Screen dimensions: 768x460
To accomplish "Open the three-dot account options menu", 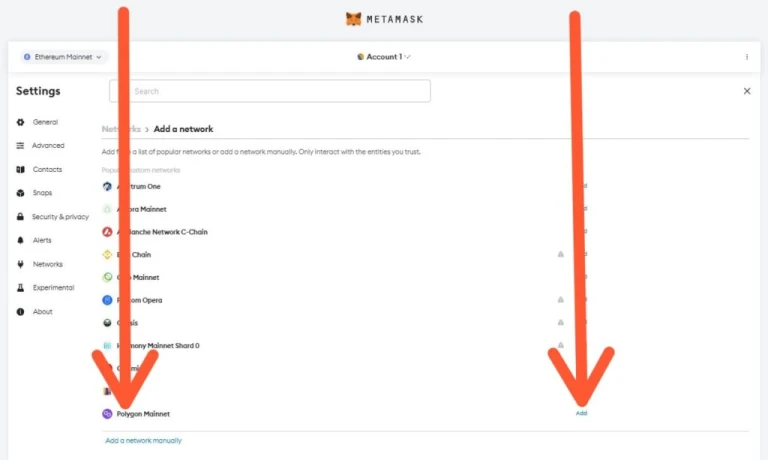I will [746, 57].
